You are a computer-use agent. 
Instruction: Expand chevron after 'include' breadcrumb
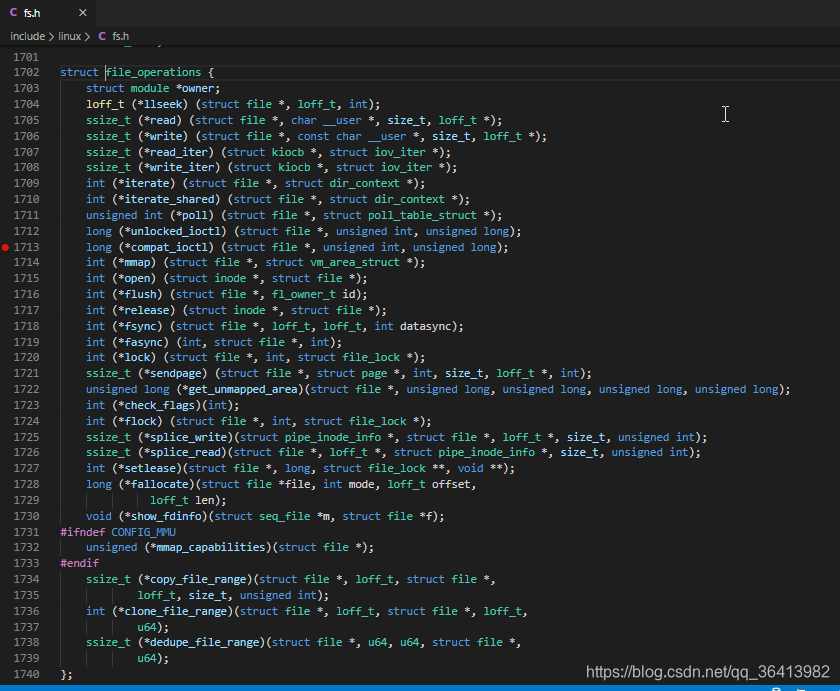(51, 36)
